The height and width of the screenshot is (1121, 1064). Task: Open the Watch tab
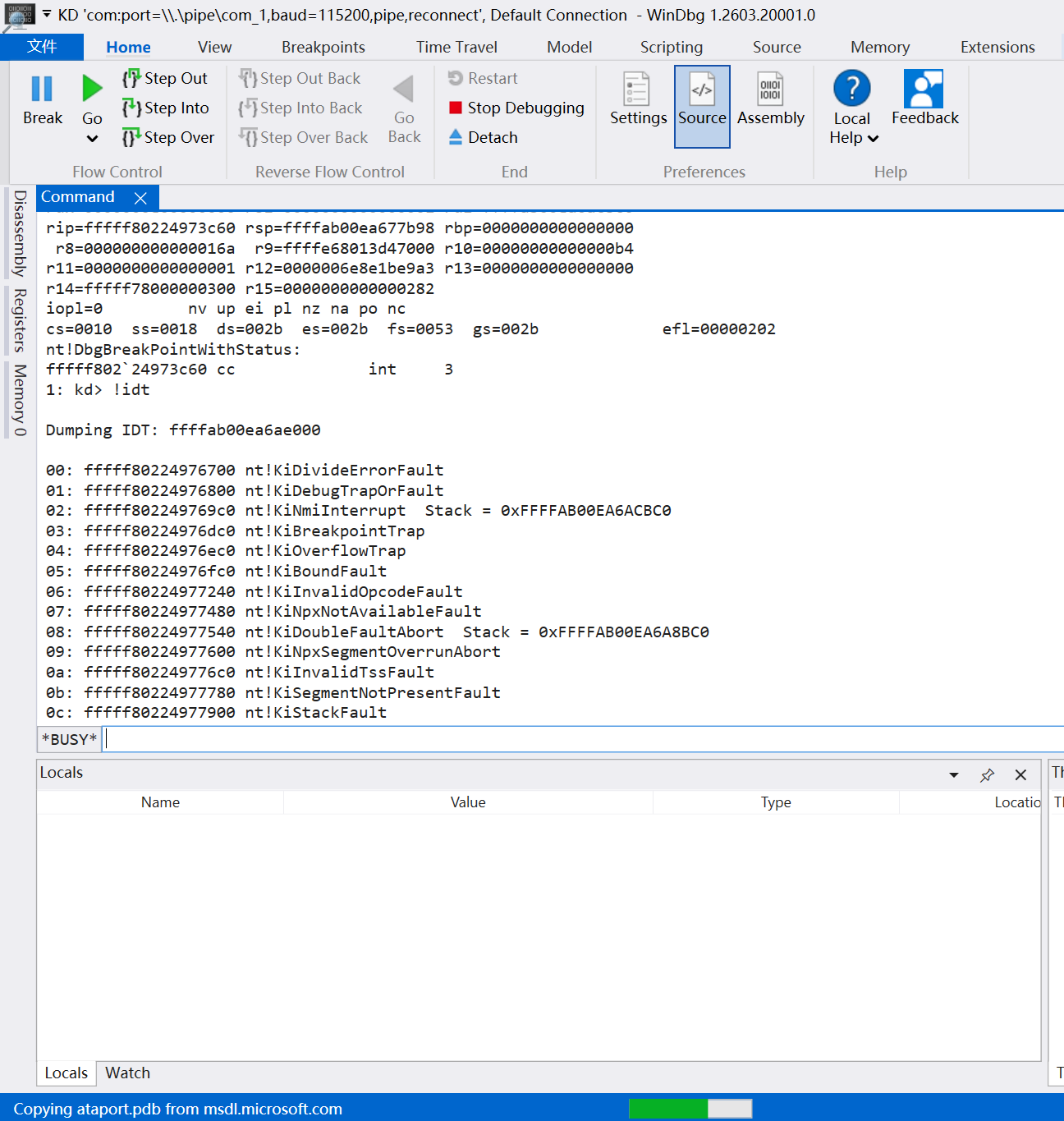click(127, 1073)
